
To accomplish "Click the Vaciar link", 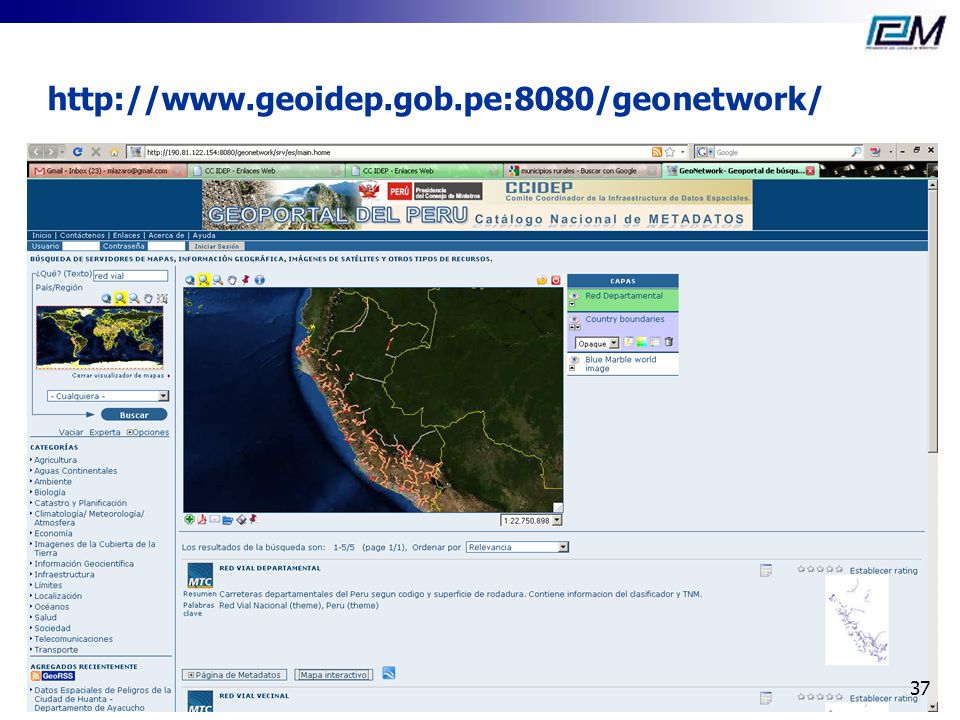I will (71, 432).
